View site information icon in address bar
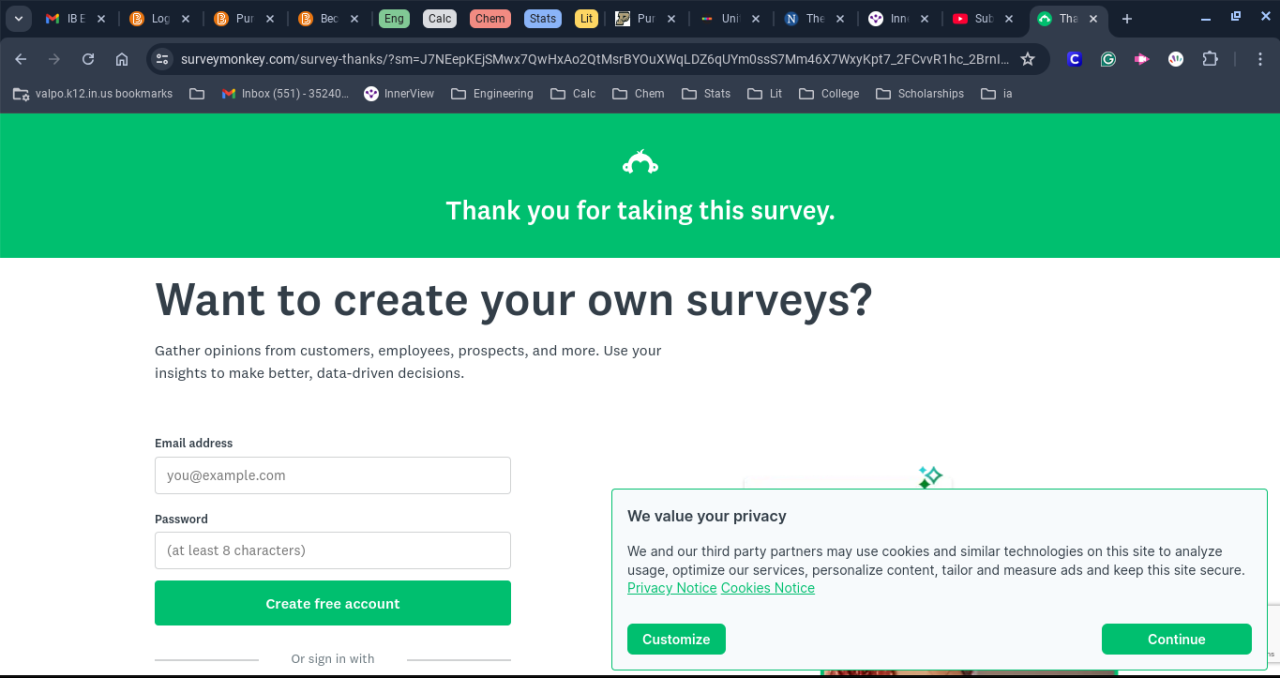The image size is (1280, 678). (x=163, y=59)
